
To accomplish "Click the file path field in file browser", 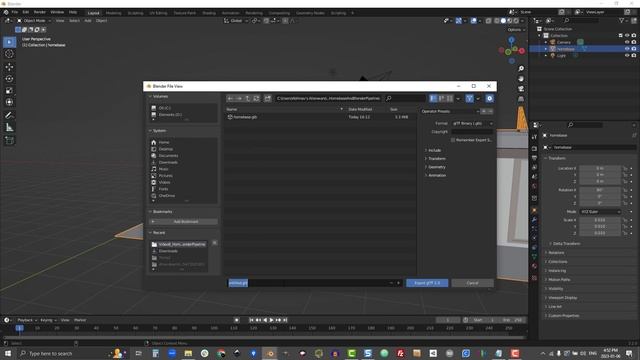I will click(x=328, y=98).
